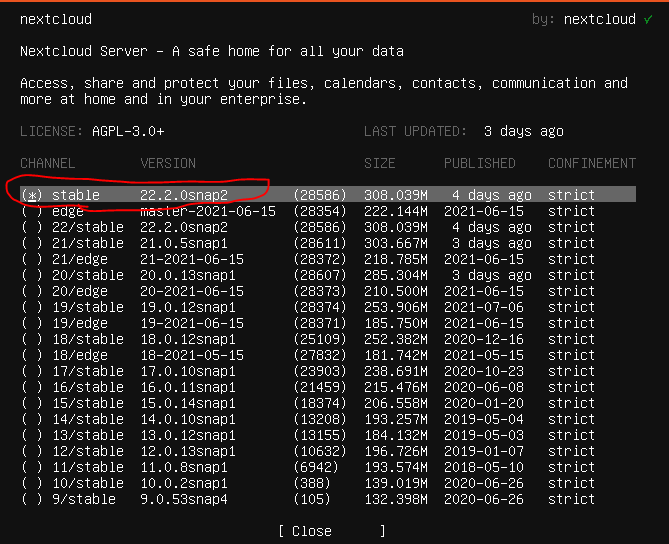Viewport: 669px width, 544px height.
Task: Click size value 132.398M
Action: coord(396,499)
